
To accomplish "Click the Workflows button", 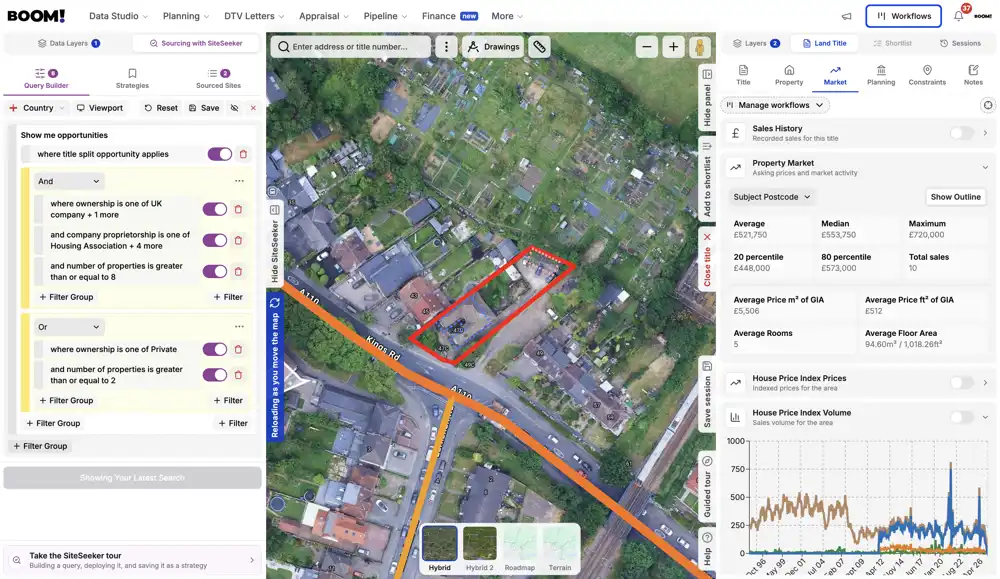I will [903, 16].
